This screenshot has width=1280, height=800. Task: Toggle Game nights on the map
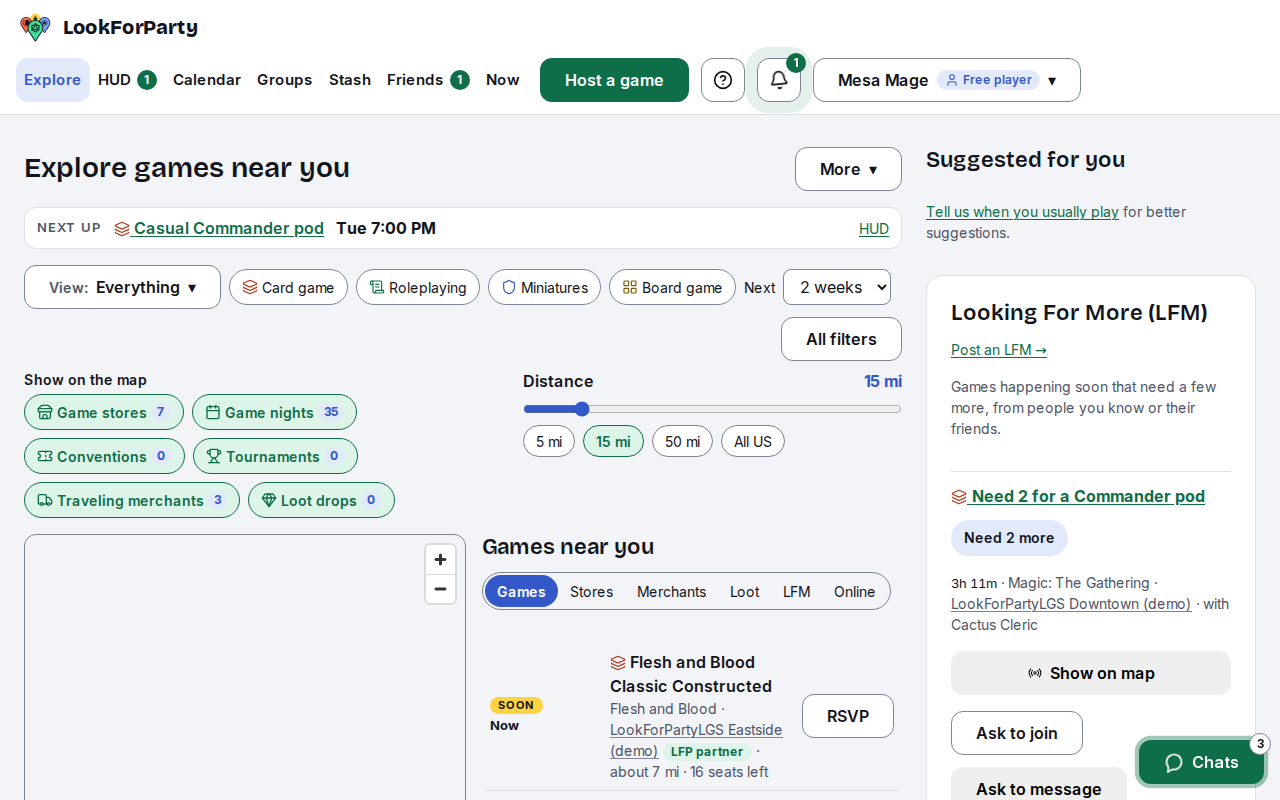pyautogui.click(x=274, y=412)
